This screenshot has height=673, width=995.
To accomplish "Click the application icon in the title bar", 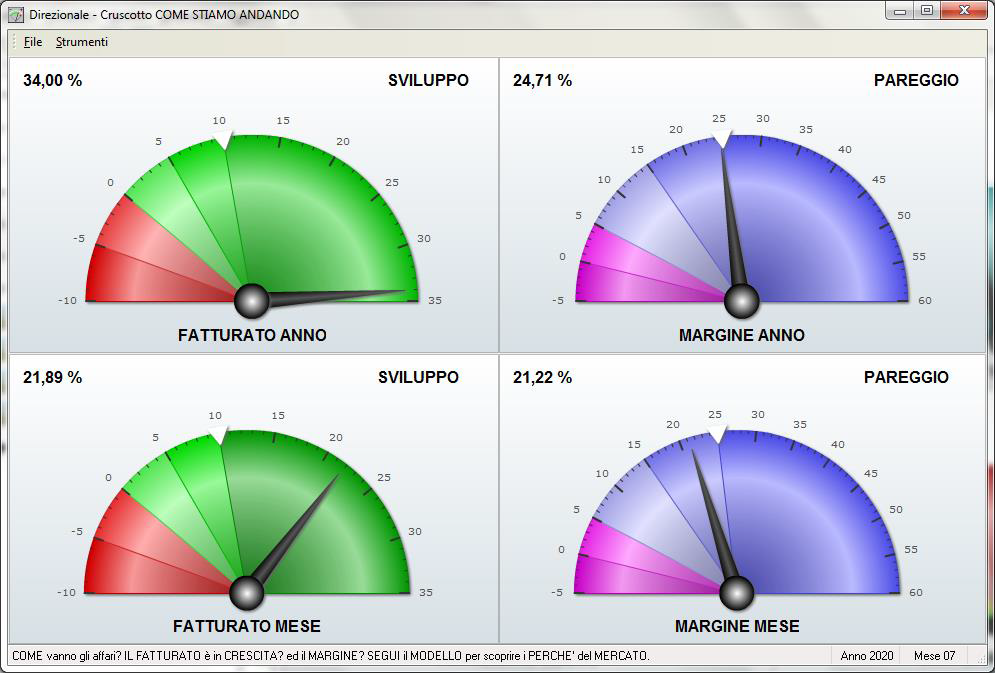I will 16,14.
